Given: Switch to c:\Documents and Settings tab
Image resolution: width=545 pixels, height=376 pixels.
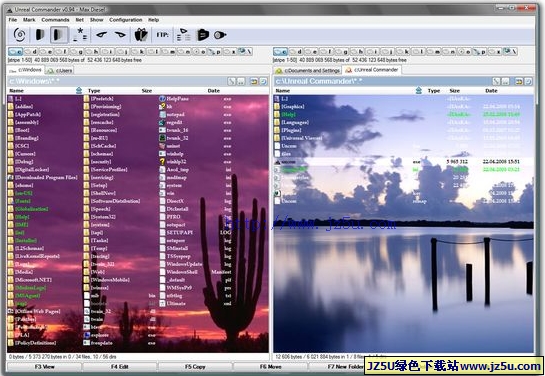Looking at the screenshot, I should tap(308, 71).
